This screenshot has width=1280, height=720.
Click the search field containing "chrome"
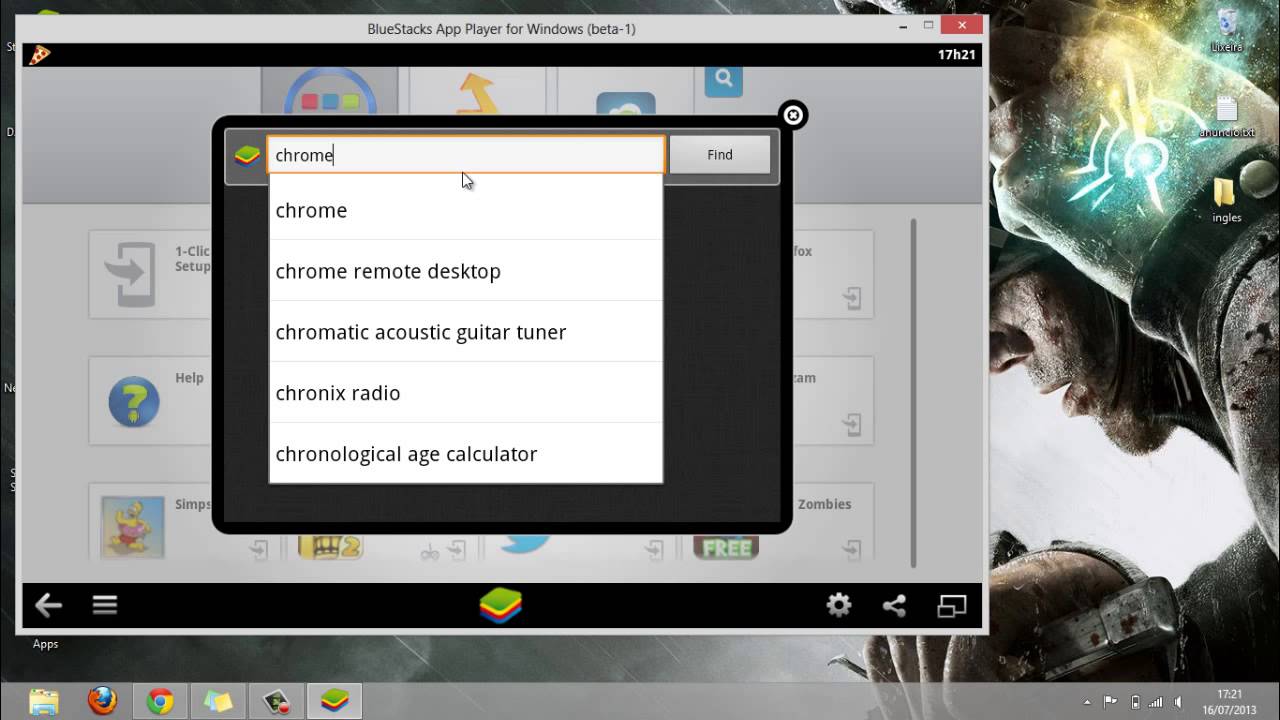[466, 155]
